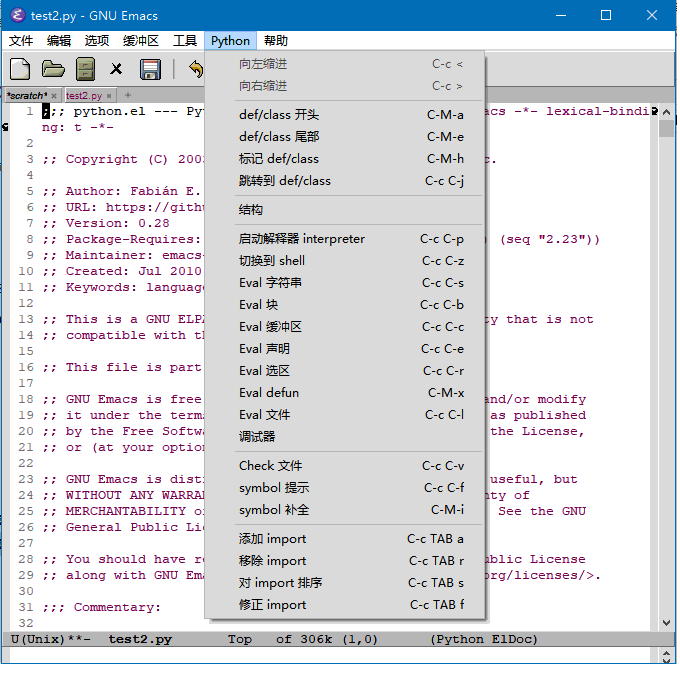680x680 pixels.
Task: Expand the 工具 menu
Action: pyautogui.click(x=185, y=41)
